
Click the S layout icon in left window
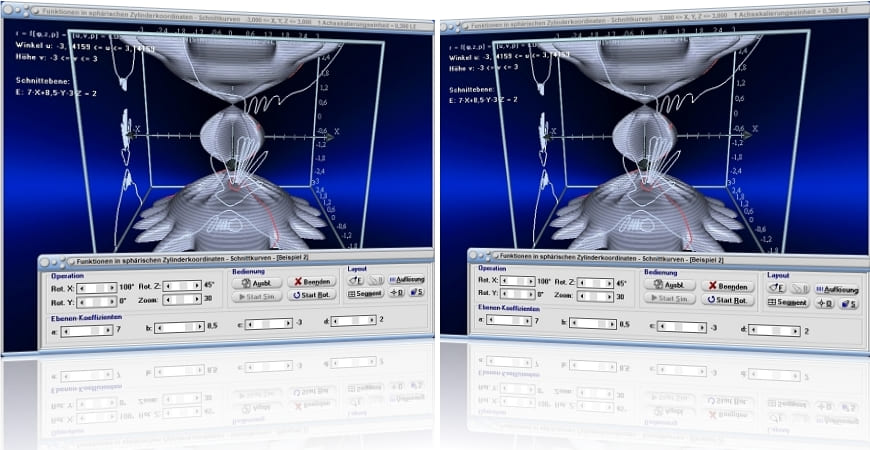pos(417,293)
